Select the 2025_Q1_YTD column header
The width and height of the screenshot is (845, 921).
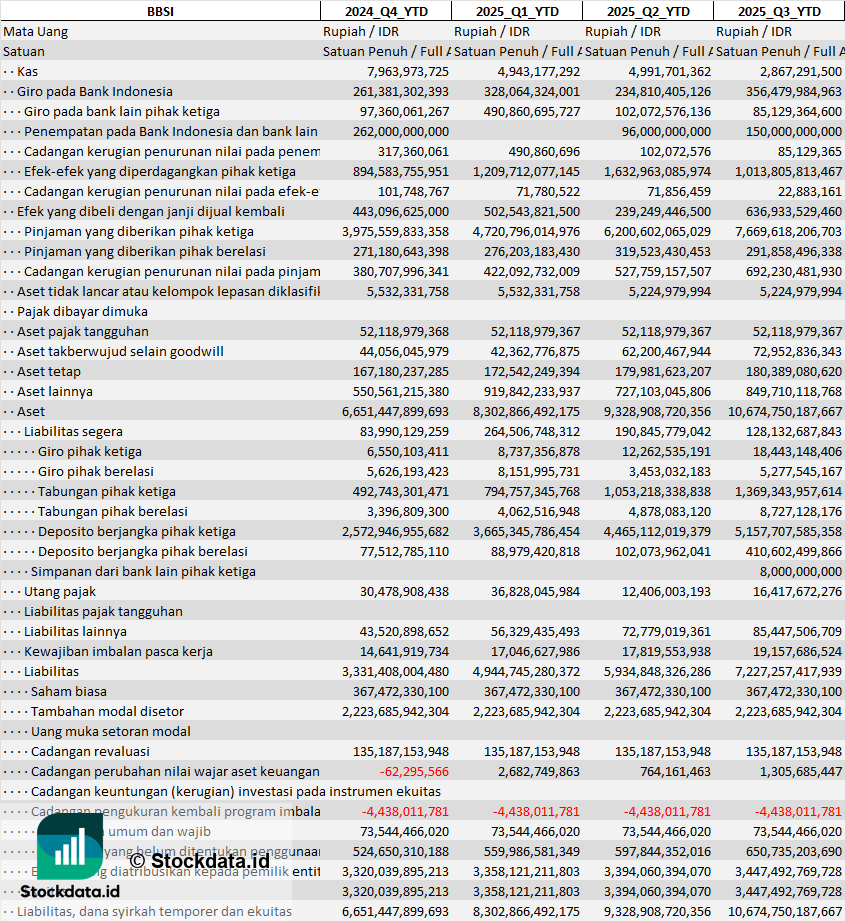click(x=517, y=11)
